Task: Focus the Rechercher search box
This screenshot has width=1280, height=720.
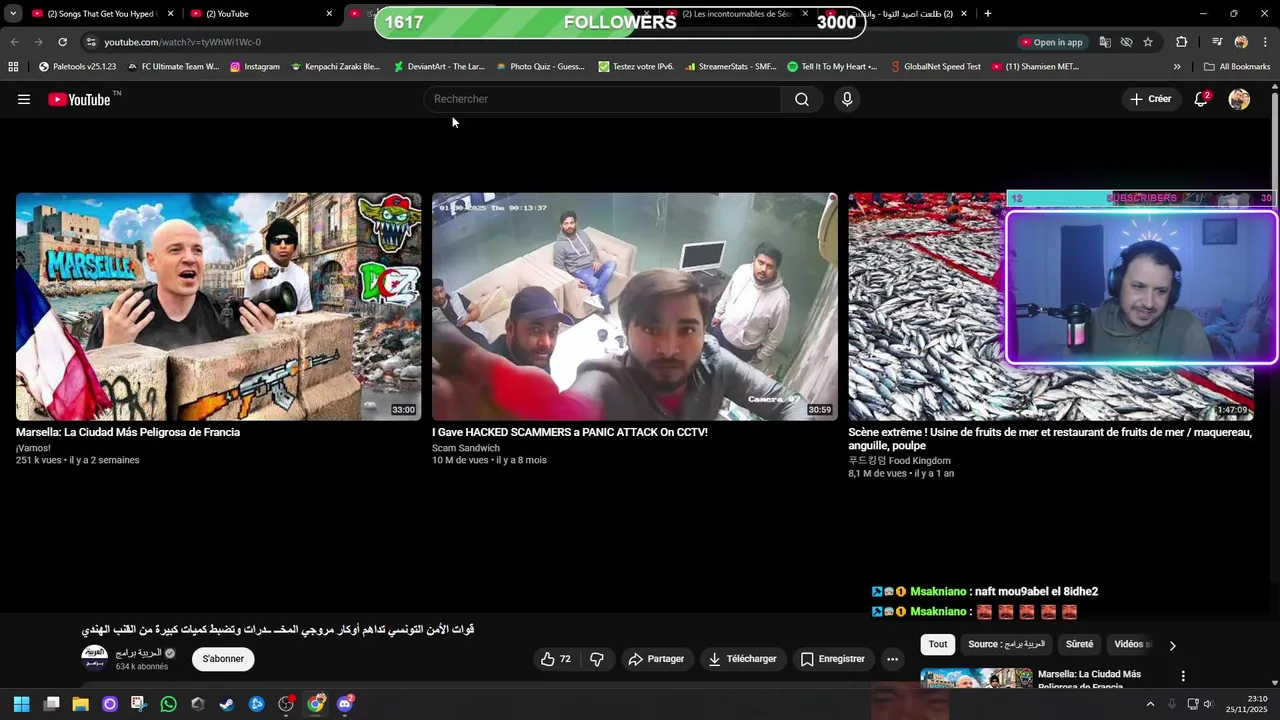Action: (602, 99)
